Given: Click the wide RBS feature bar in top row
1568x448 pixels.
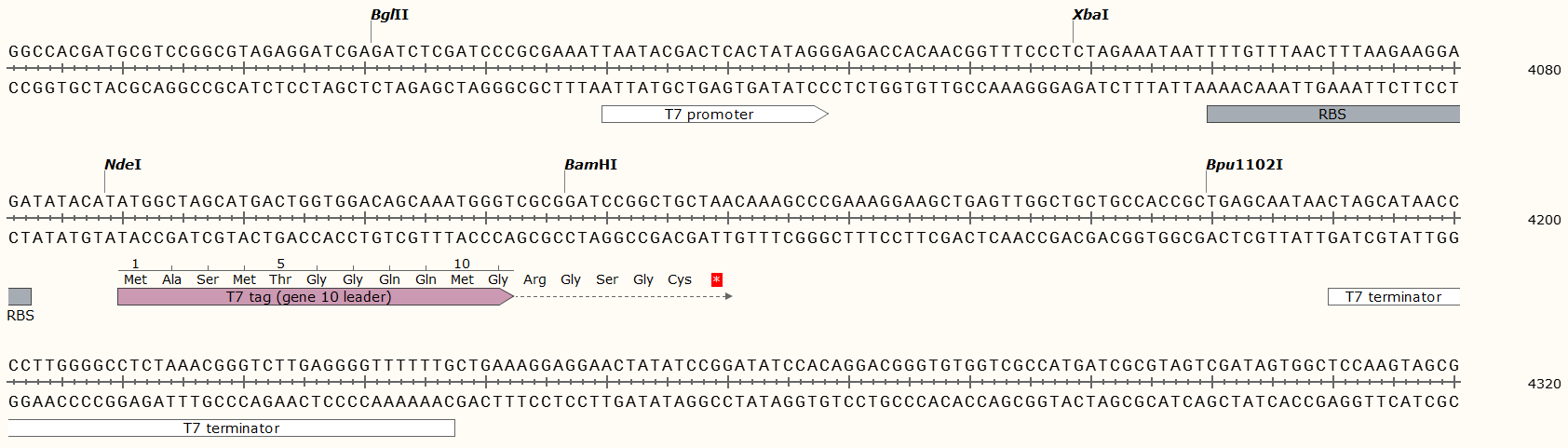Looking at the screenshot, I should (x=1332, y=115).
